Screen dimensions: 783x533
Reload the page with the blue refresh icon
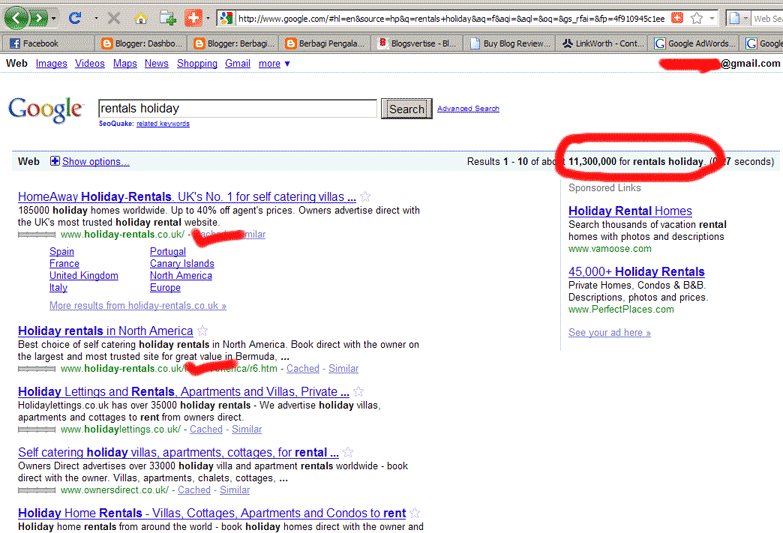[75, 18]
